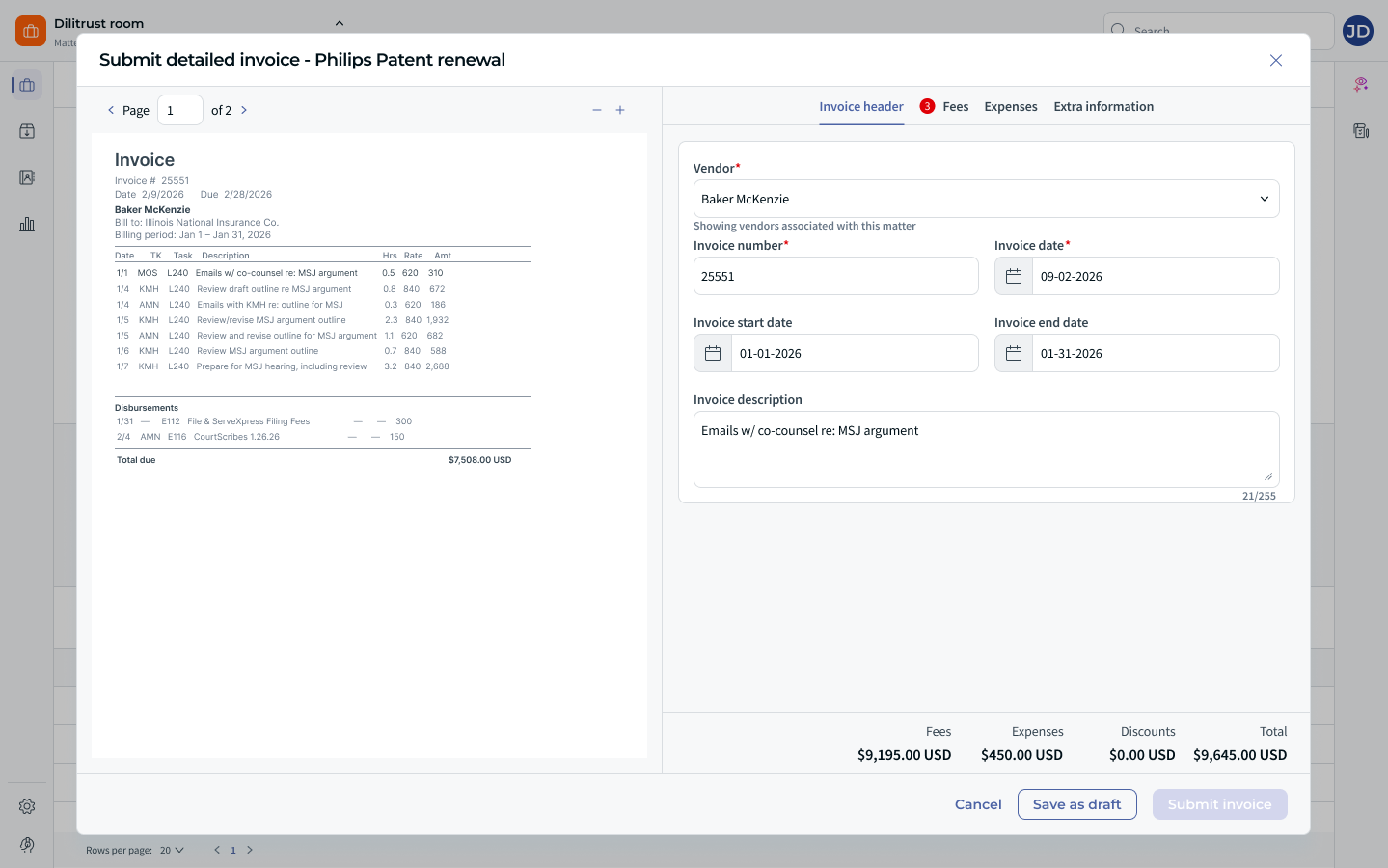The height and width of the screenshot is (868, 1388).
Task: Click the Invoice end date field 01-31-2026
Action: click(x=1155, y=353)
